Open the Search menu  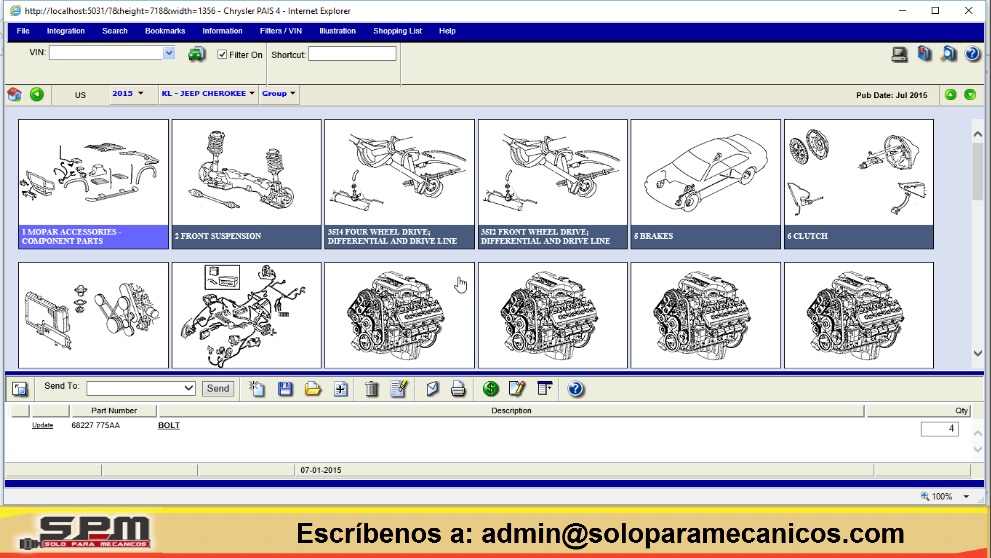(x=115, y=31)
